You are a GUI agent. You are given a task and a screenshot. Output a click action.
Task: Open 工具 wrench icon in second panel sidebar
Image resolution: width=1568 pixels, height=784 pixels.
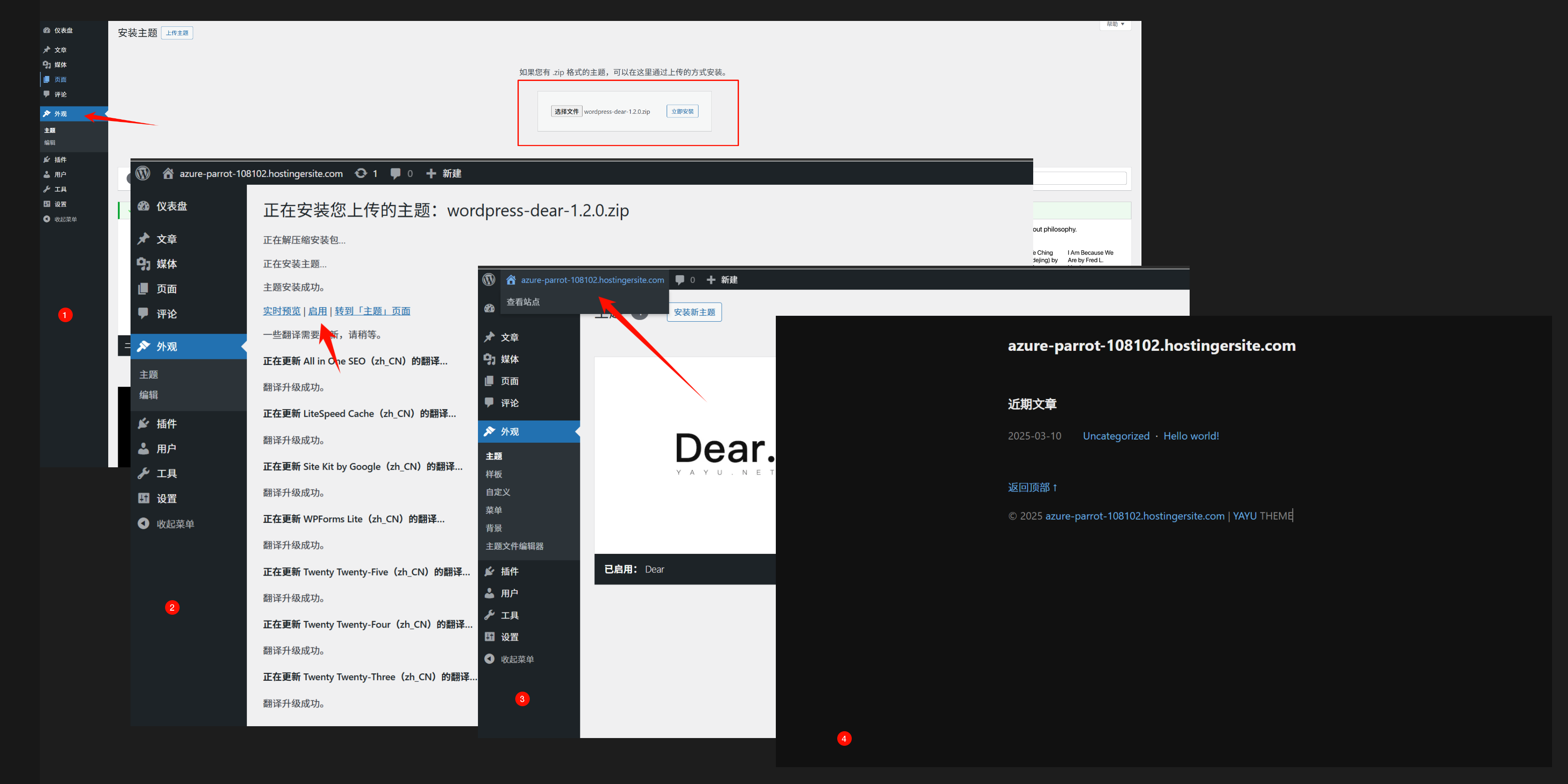[144, 473]
